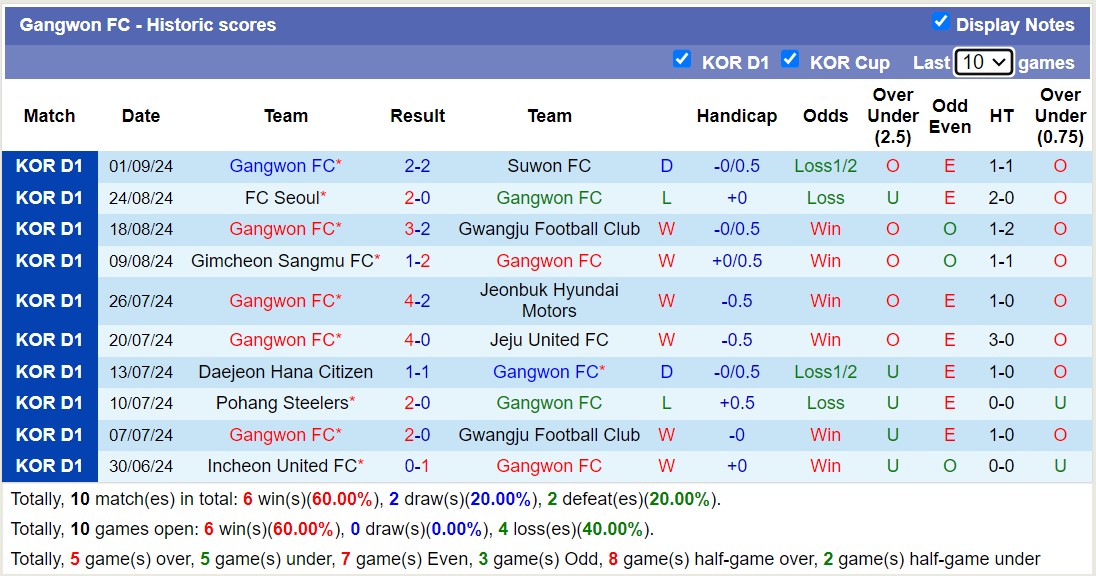Click the Suwon FC team link

click(x=549, y=166)
